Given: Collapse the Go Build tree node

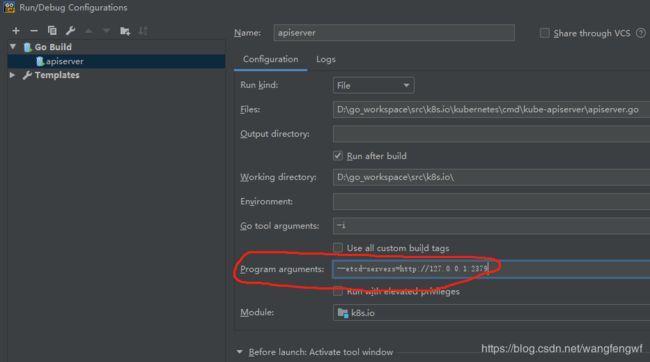Looking at the screenshot, I should pos(13,47).
